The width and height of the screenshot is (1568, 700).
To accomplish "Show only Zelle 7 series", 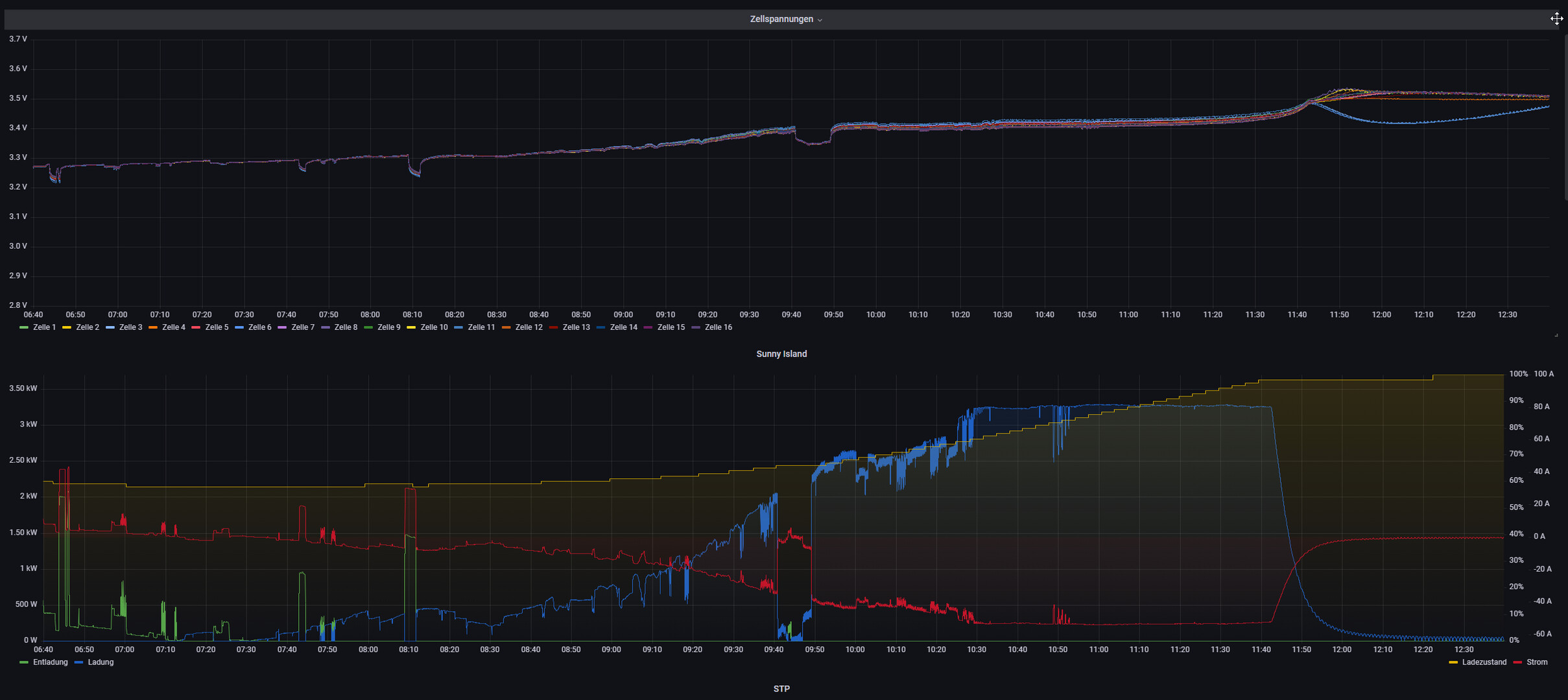I will (x=296, y=327).
